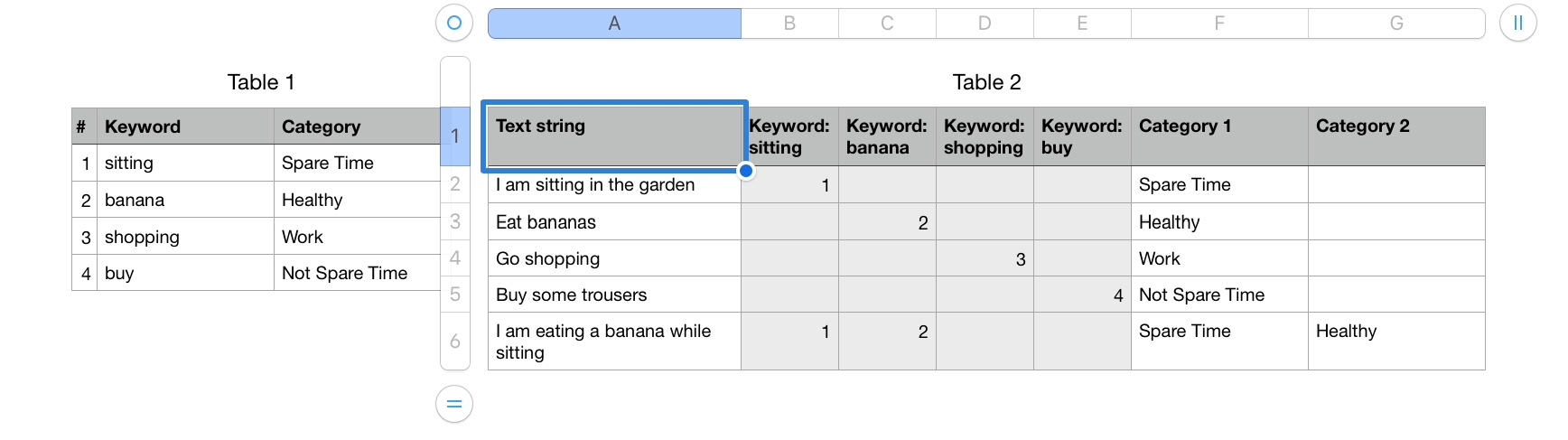This screenshot has width=1568, height=440.
Task: Select column A header
Action: point(614,23)
